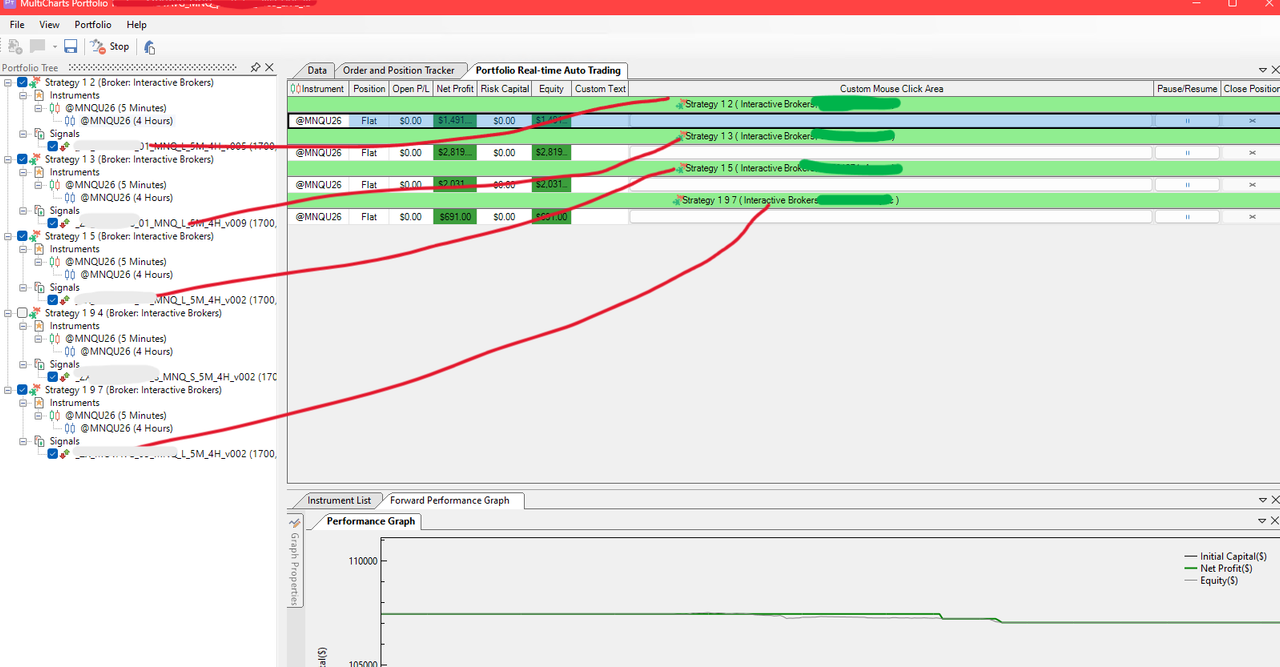Click the Instruments star icon under Strategy 1 3
The height and width of the screenshot is (667, 1280).
(40, 172)
